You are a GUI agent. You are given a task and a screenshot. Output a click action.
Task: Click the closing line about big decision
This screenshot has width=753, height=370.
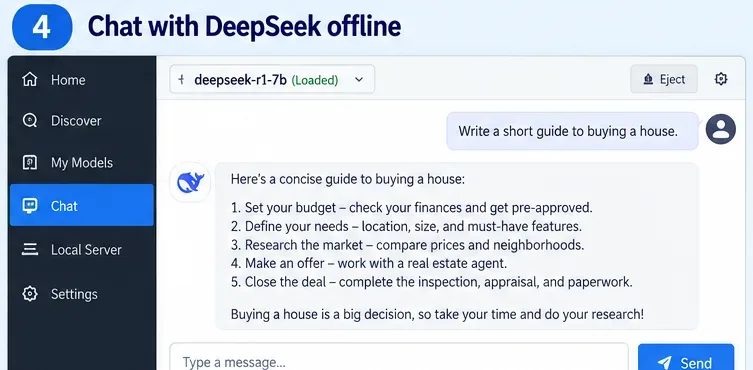pyautogui.click(x=437, y=315)
